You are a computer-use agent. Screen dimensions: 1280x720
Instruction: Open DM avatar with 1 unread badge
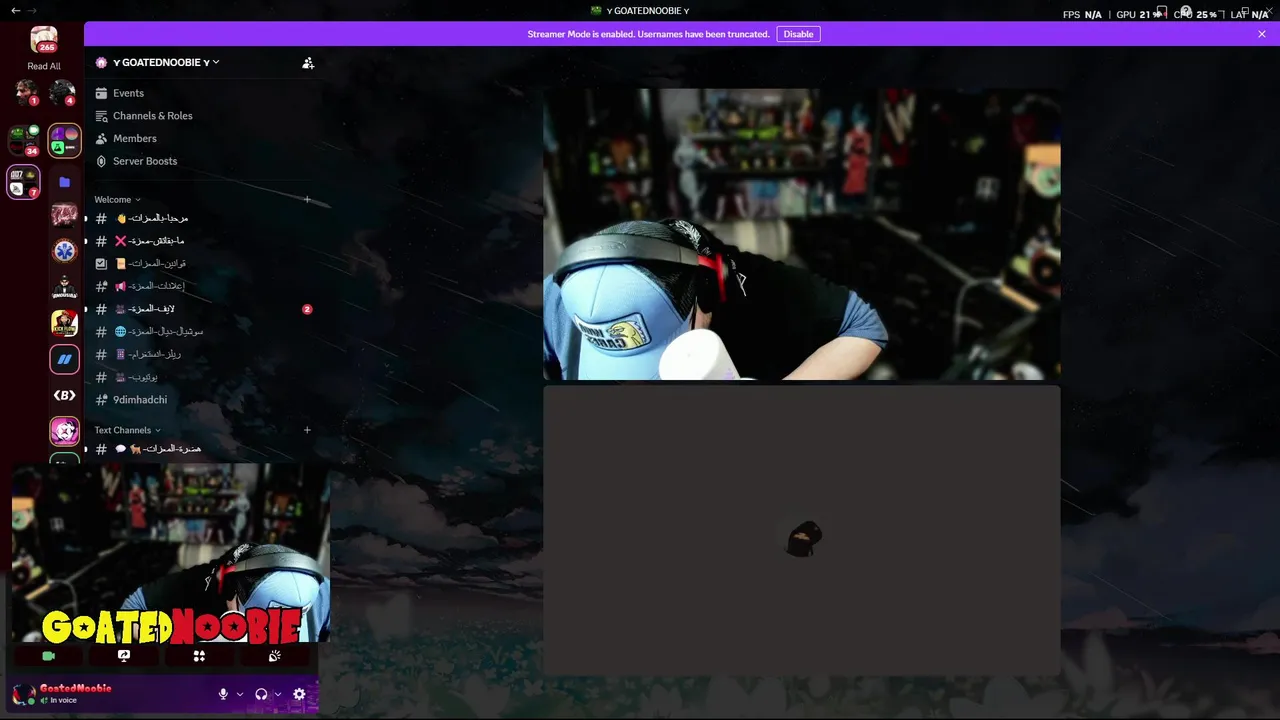click(26, 93)
